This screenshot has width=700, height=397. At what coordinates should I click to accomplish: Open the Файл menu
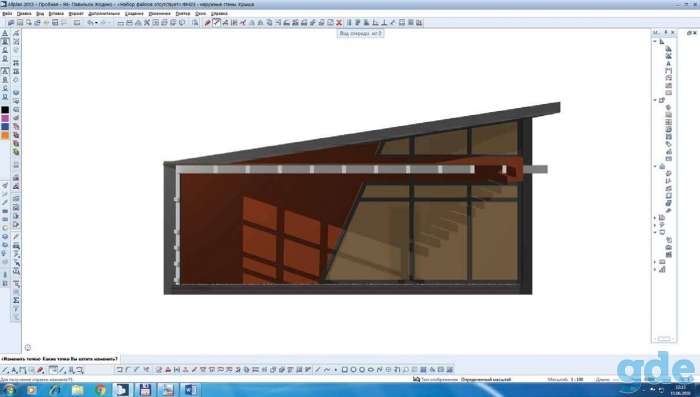7,14
